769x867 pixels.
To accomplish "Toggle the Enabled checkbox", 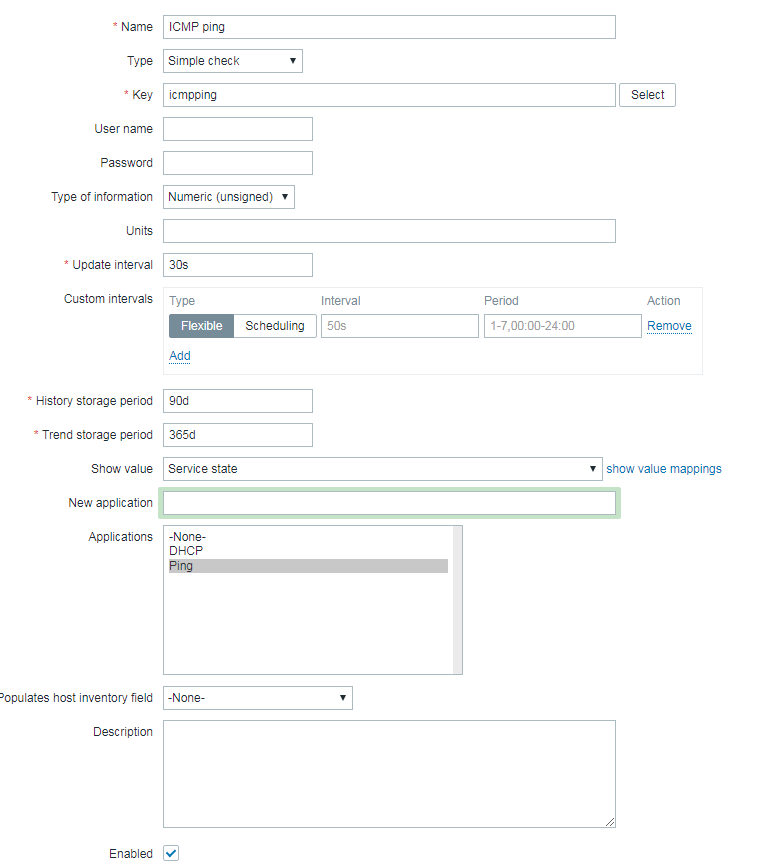I will tap(171, 853).
